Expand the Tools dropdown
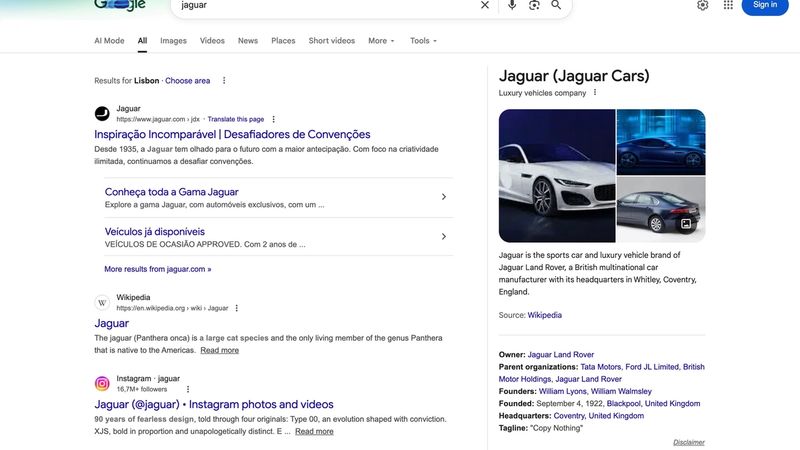 pos(423,41)
